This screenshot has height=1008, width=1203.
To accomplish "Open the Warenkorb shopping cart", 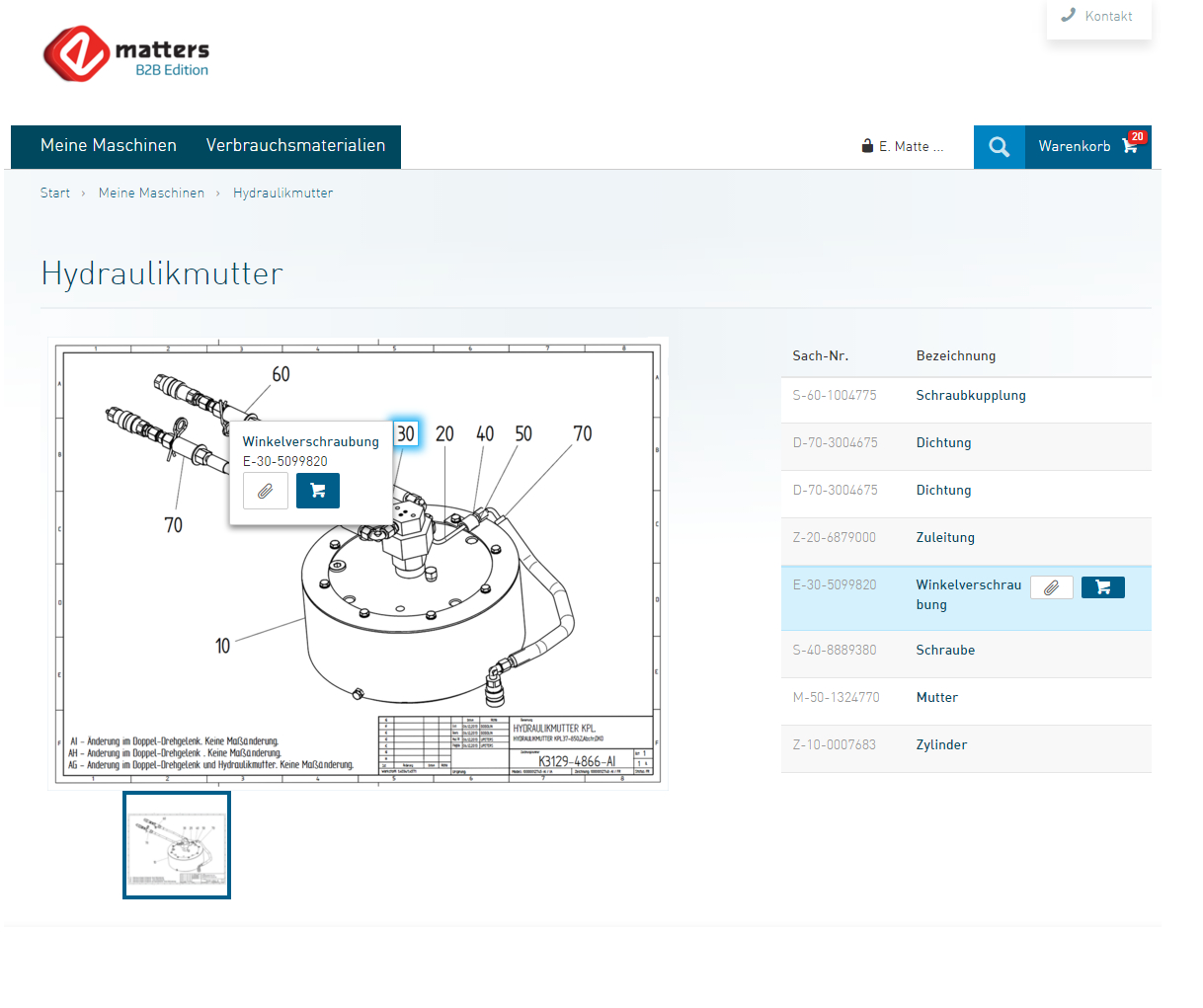I will (x=1087, y=147).
